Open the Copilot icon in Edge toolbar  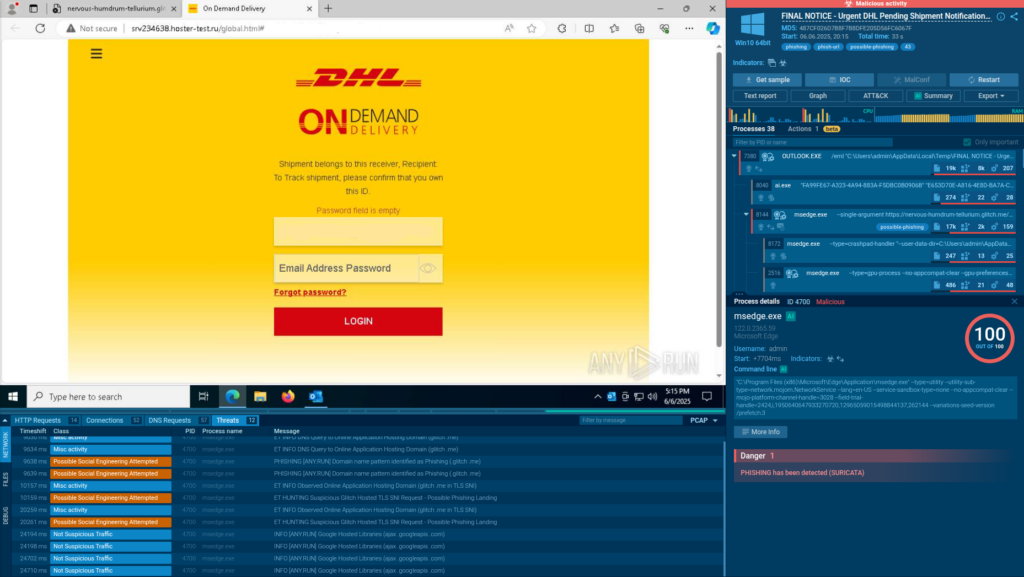(713, 29)
